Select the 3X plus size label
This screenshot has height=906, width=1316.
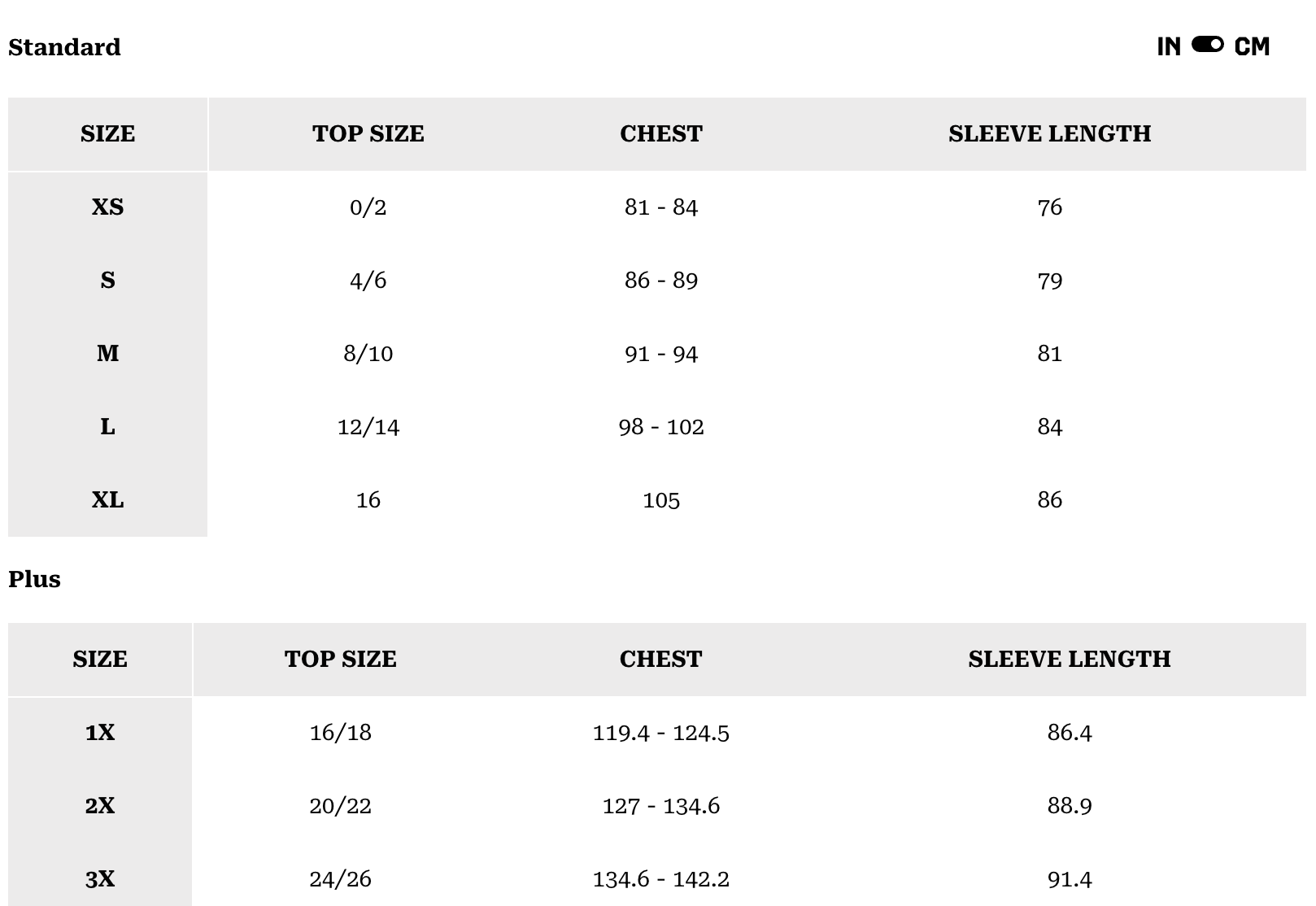100,879
